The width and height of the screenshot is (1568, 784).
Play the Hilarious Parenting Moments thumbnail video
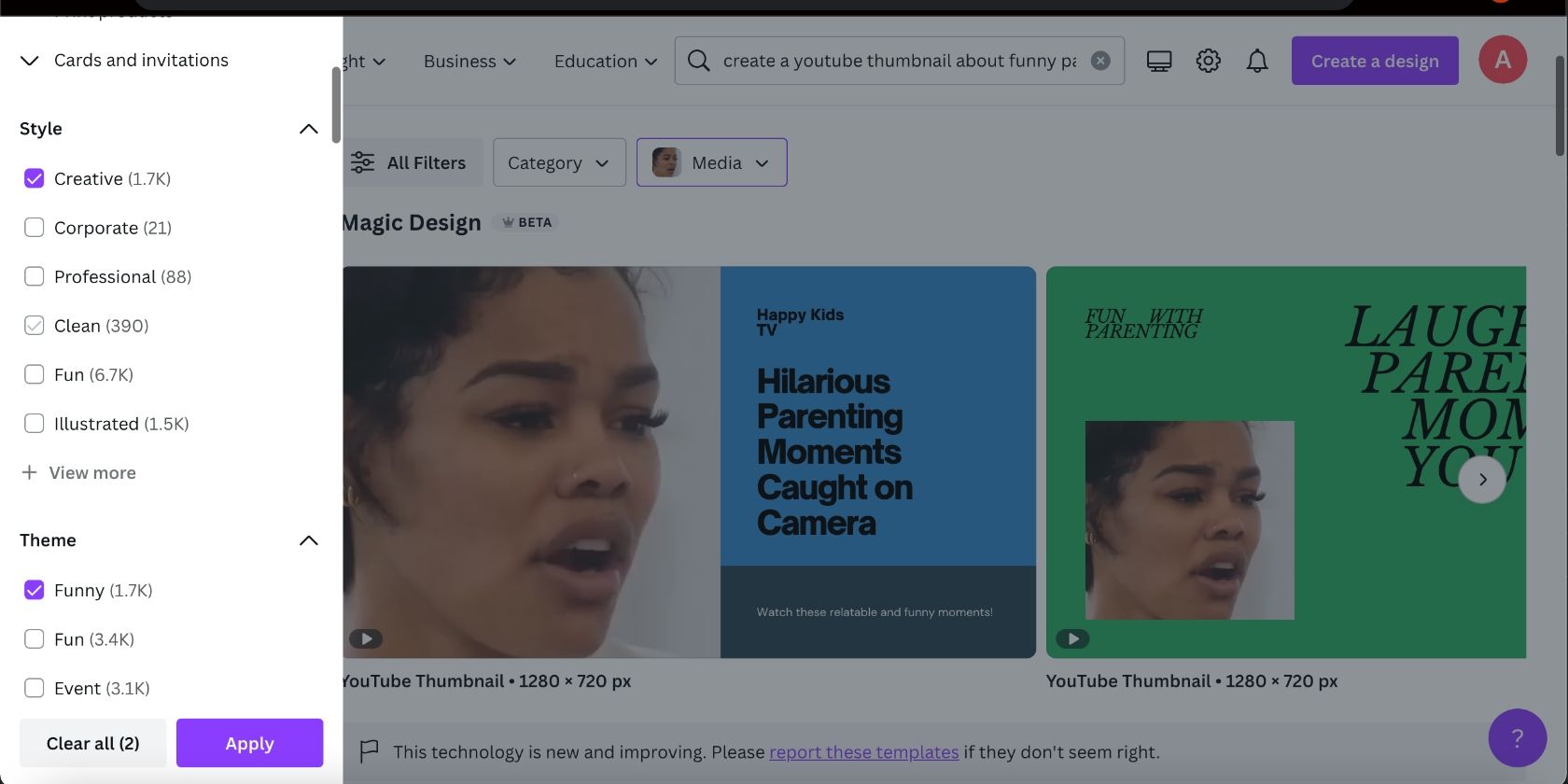click(366, 638)
